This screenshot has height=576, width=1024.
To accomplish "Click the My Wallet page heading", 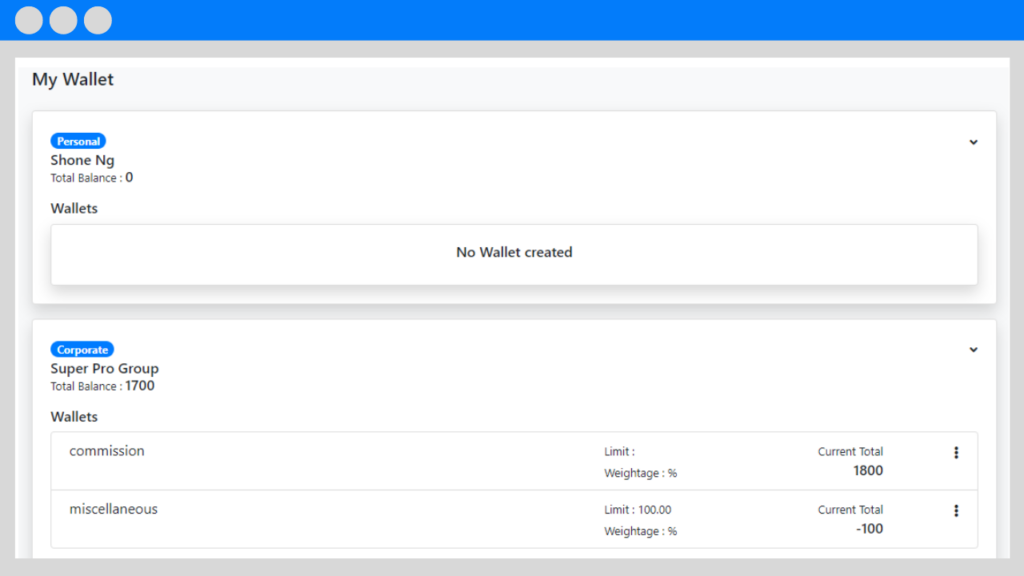I will [x=72, y=80].
